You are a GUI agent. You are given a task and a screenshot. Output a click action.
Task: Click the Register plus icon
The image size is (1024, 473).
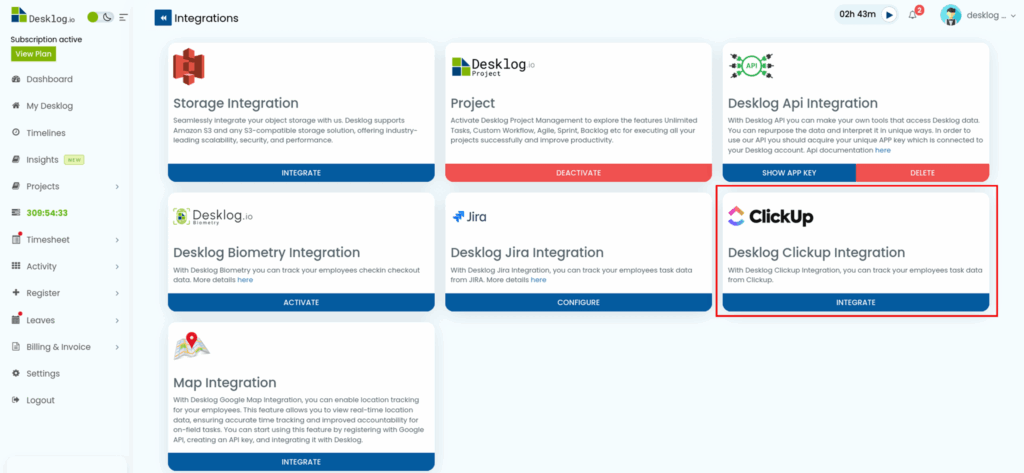(x=16, y=293)
